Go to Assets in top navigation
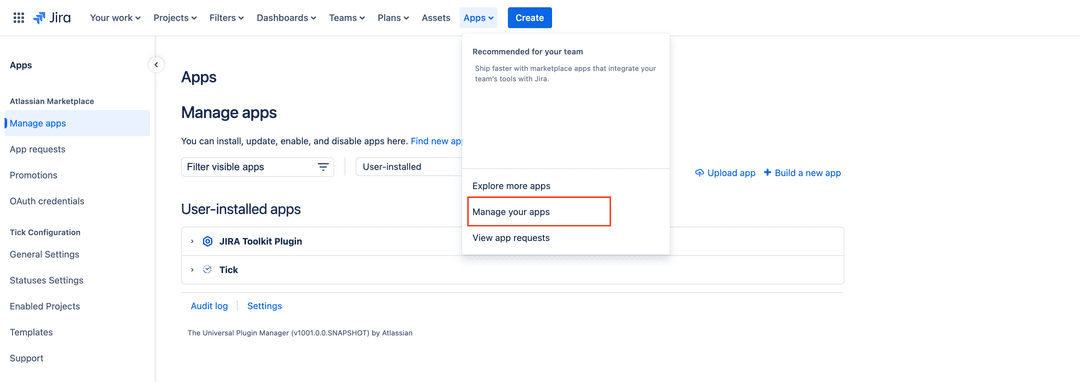The image size is (1080, 382). tap(436, 18)
